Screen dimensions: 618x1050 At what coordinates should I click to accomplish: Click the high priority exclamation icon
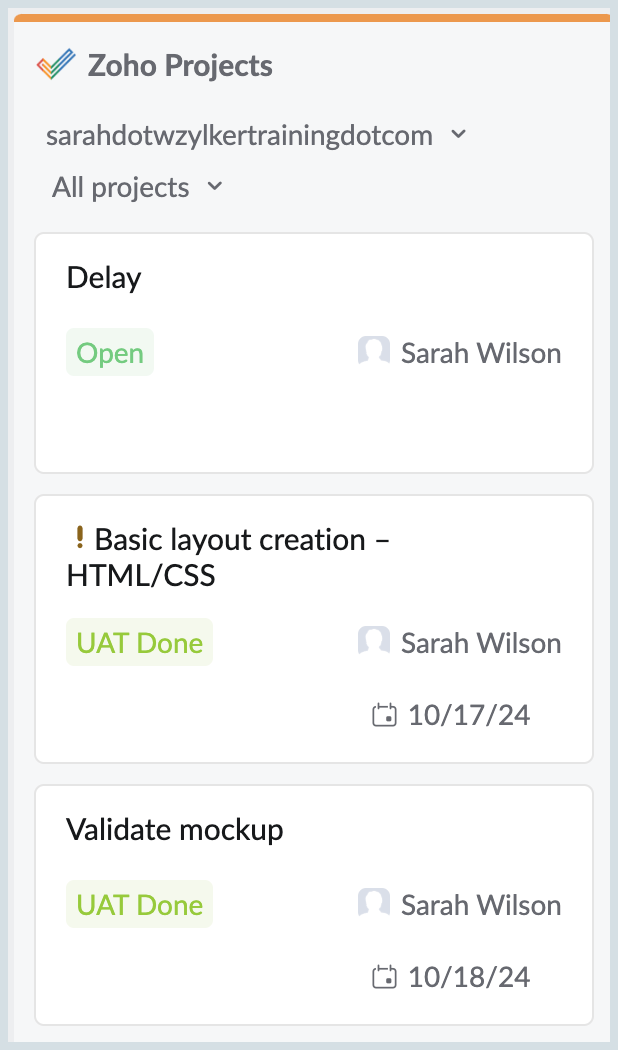(x=80, y=539)
